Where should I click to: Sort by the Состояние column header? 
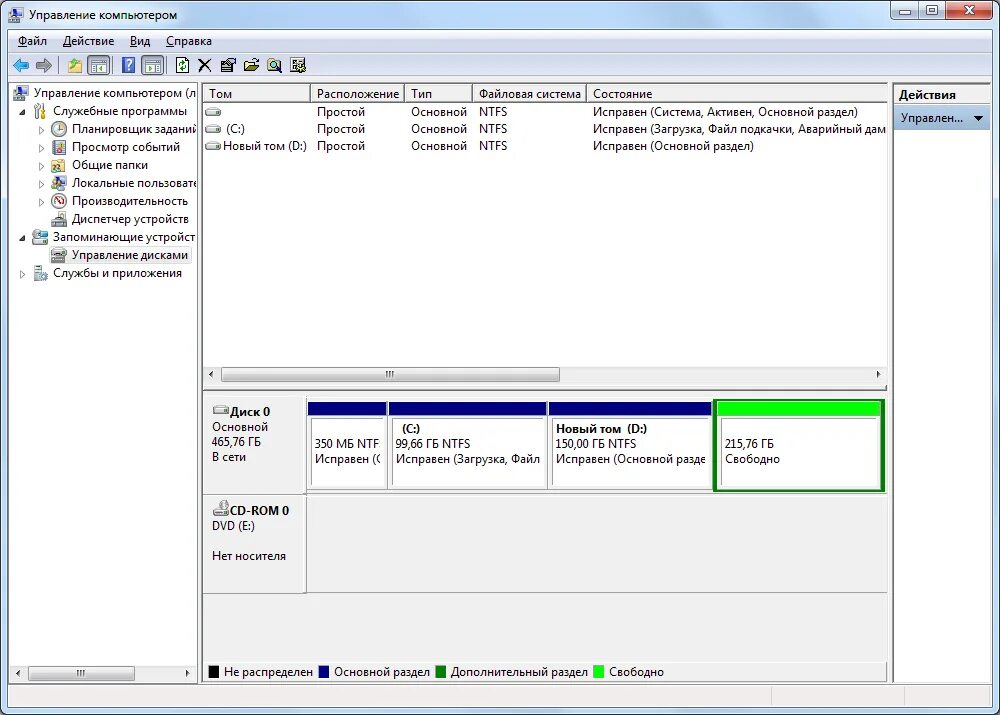737,94
